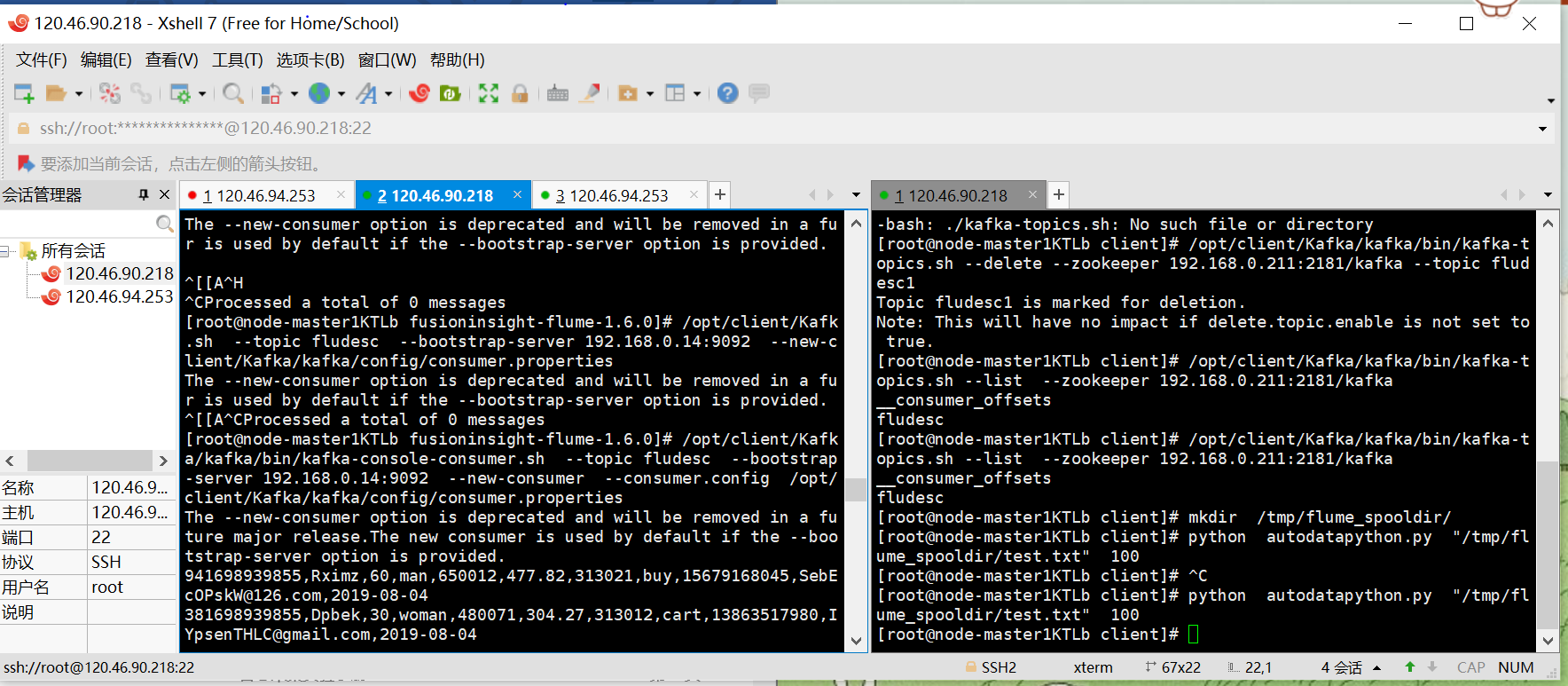
Task: Select session 120.46.94.253 in tree
Action: tap(120, 296)
